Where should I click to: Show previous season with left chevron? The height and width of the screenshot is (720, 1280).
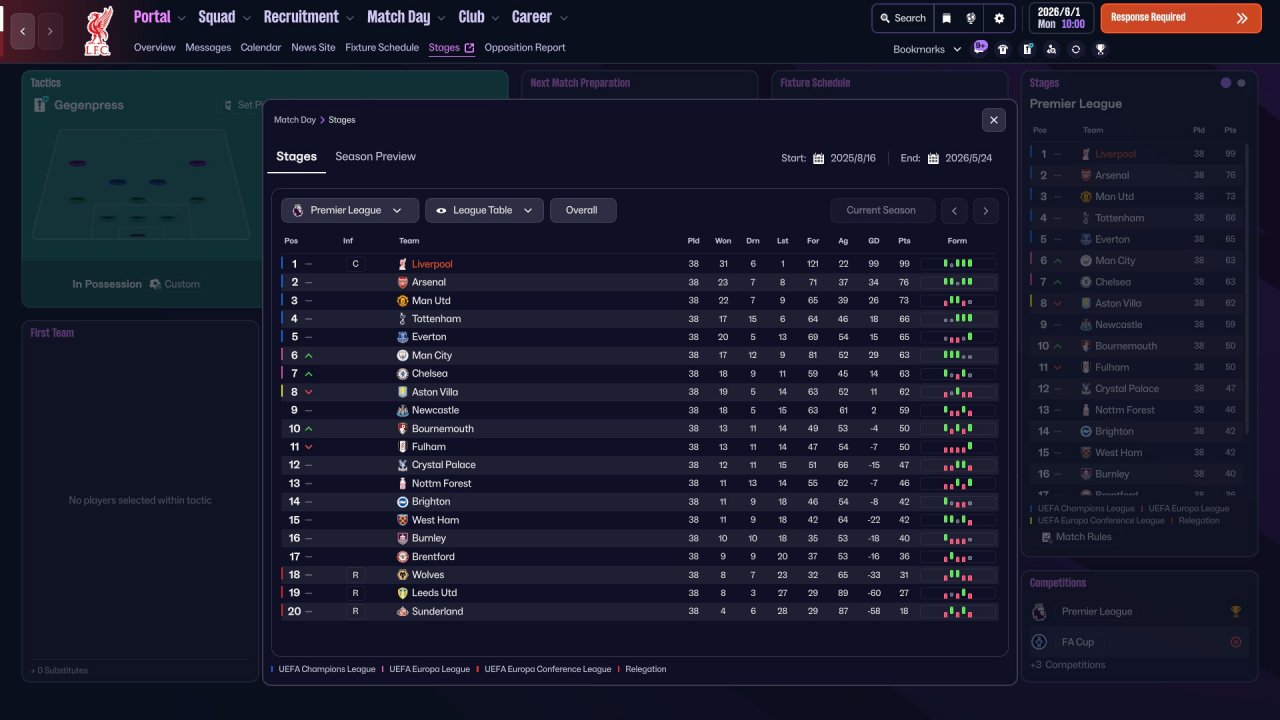click(x=955, y=210)
